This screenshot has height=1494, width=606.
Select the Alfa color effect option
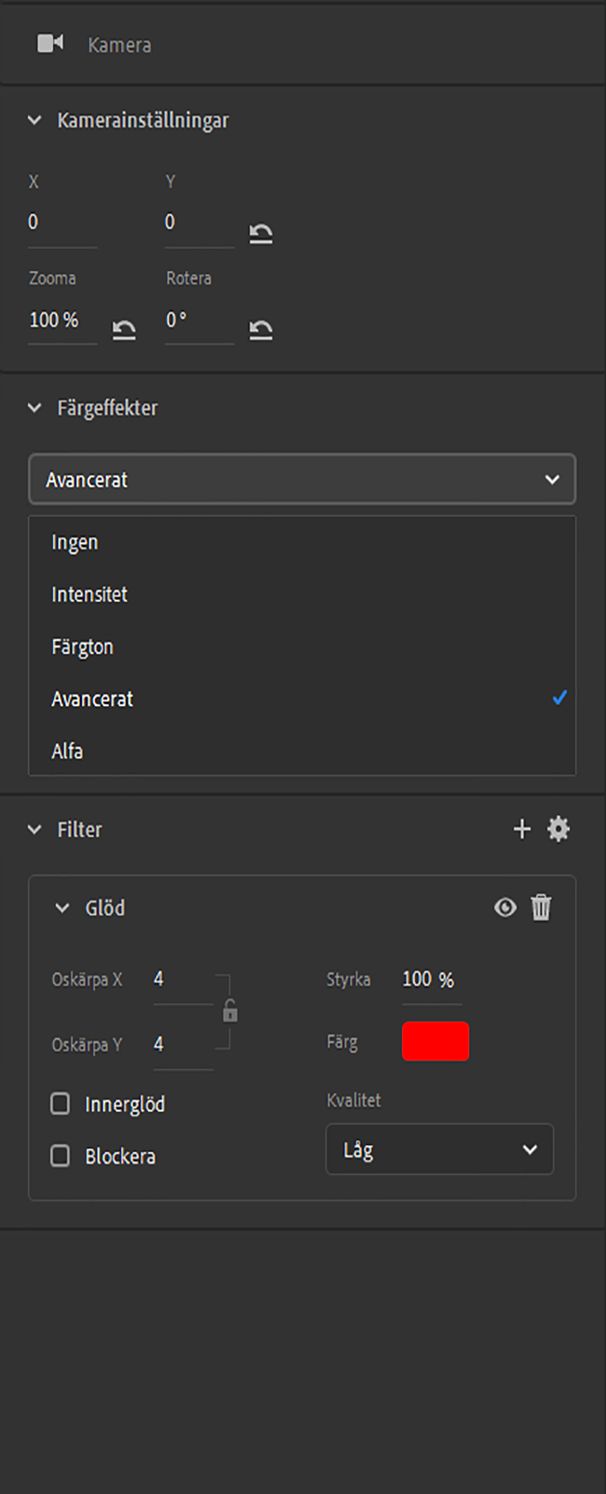point(67,751)
